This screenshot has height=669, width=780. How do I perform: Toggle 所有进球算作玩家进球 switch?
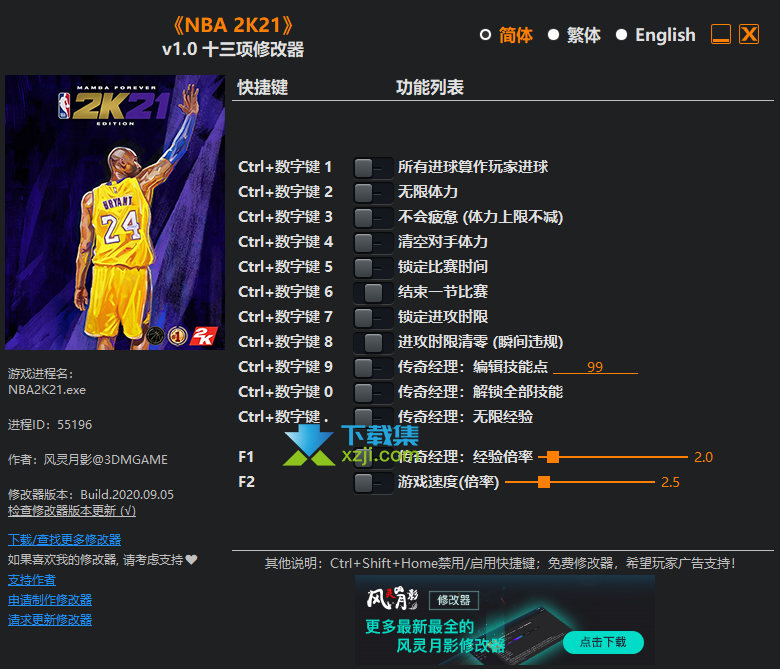[373, 168]
